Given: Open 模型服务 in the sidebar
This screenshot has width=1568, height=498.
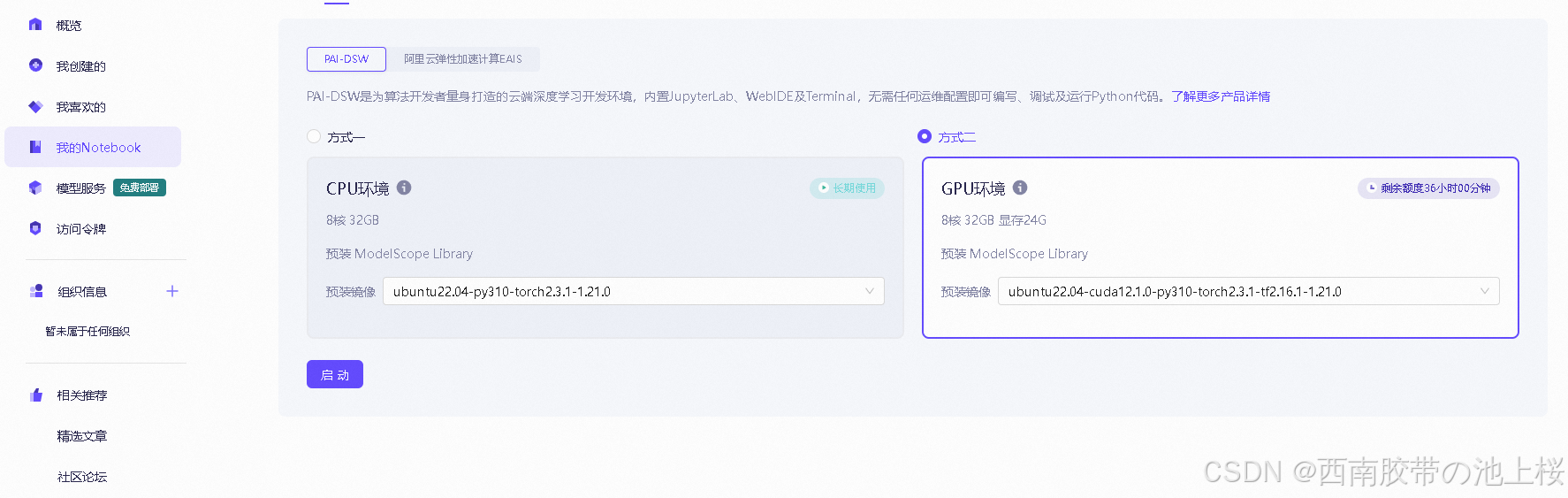Looking at the screenshot, I should pyautogui.click(x=80, y=188).
